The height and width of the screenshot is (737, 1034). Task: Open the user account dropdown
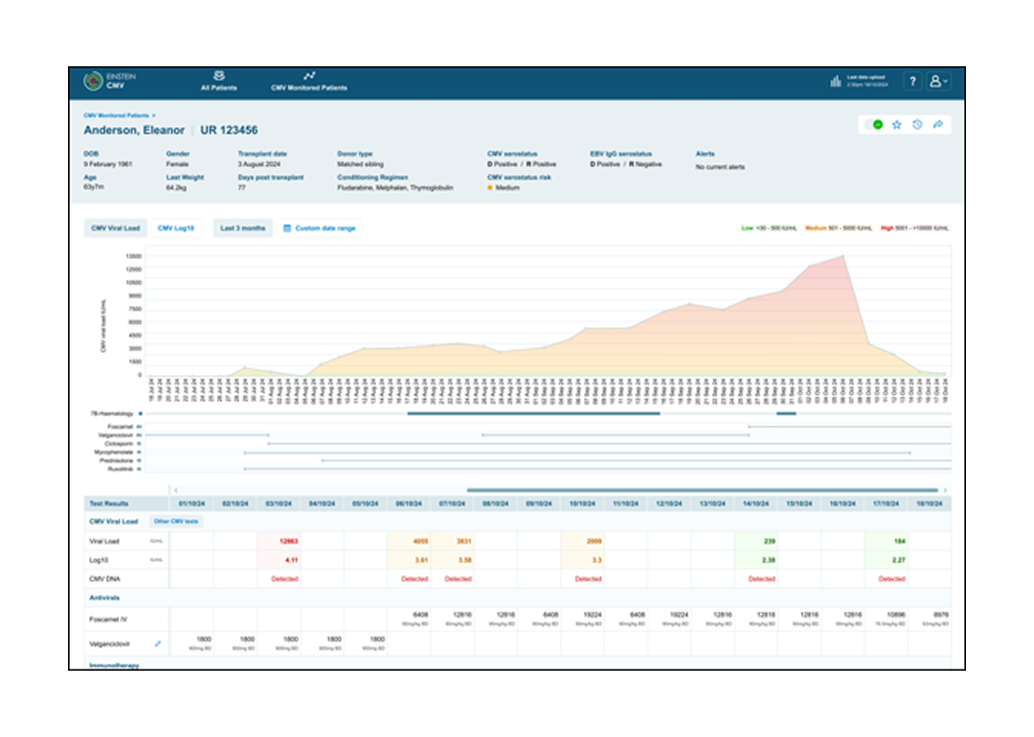click(x=938, y=81)
